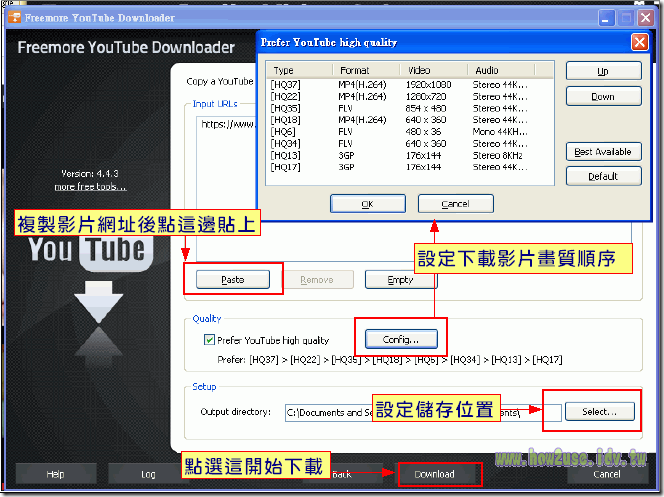The height and width of the screenshot is (497, 664).
Task: Choose Best Available quality order
Action: tap(603, 152)
